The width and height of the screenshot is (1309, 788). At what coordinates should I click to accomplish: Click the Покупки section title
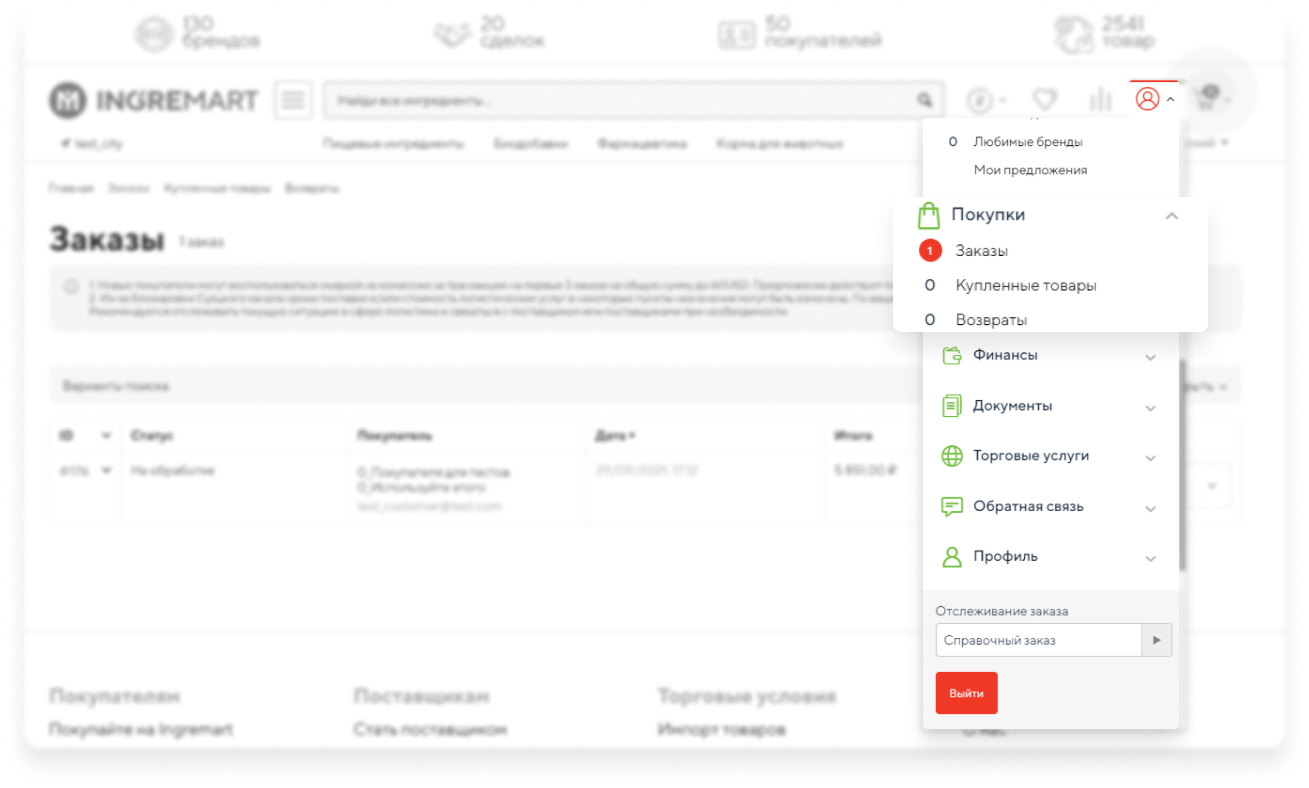coord(988,215)
